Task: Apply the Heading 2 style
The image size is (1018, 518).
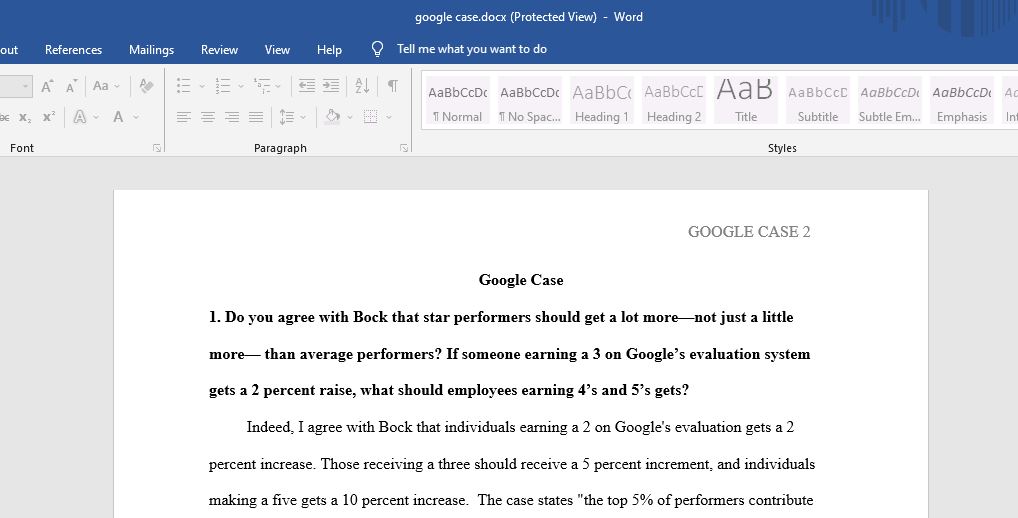Action: pos(674,100)
